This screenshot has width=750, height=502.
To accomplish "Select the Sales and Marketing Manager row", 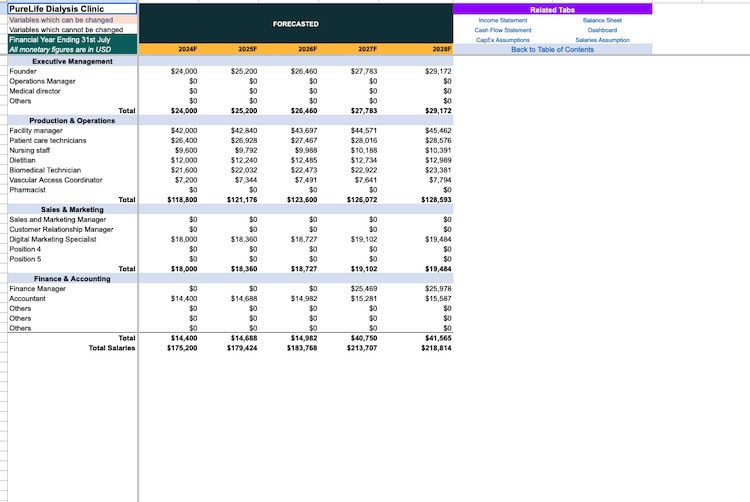I will (x=57, y=219).
